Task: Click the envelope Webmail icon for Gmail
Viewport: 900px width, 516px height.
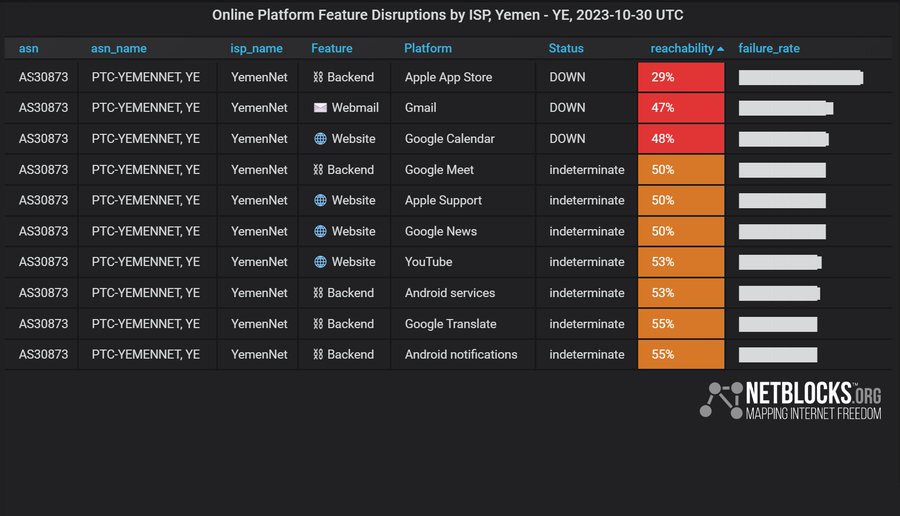Action: 320,108
